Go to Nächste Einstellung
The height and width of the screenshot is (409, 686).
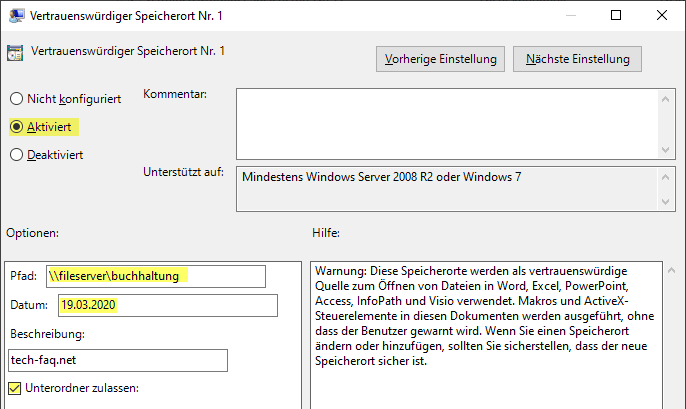577,59
